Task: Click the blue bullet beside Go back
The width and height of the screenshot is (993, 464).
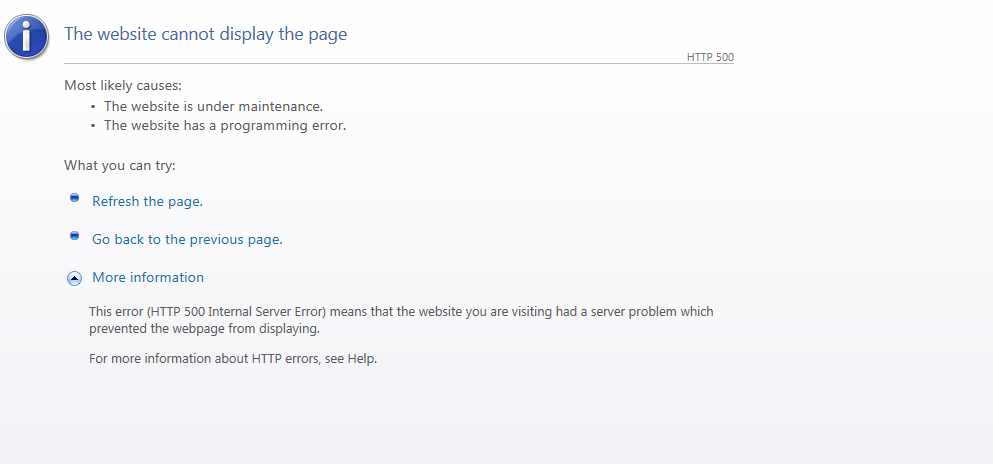Action: pyautogui.click(x=74, y=236)
